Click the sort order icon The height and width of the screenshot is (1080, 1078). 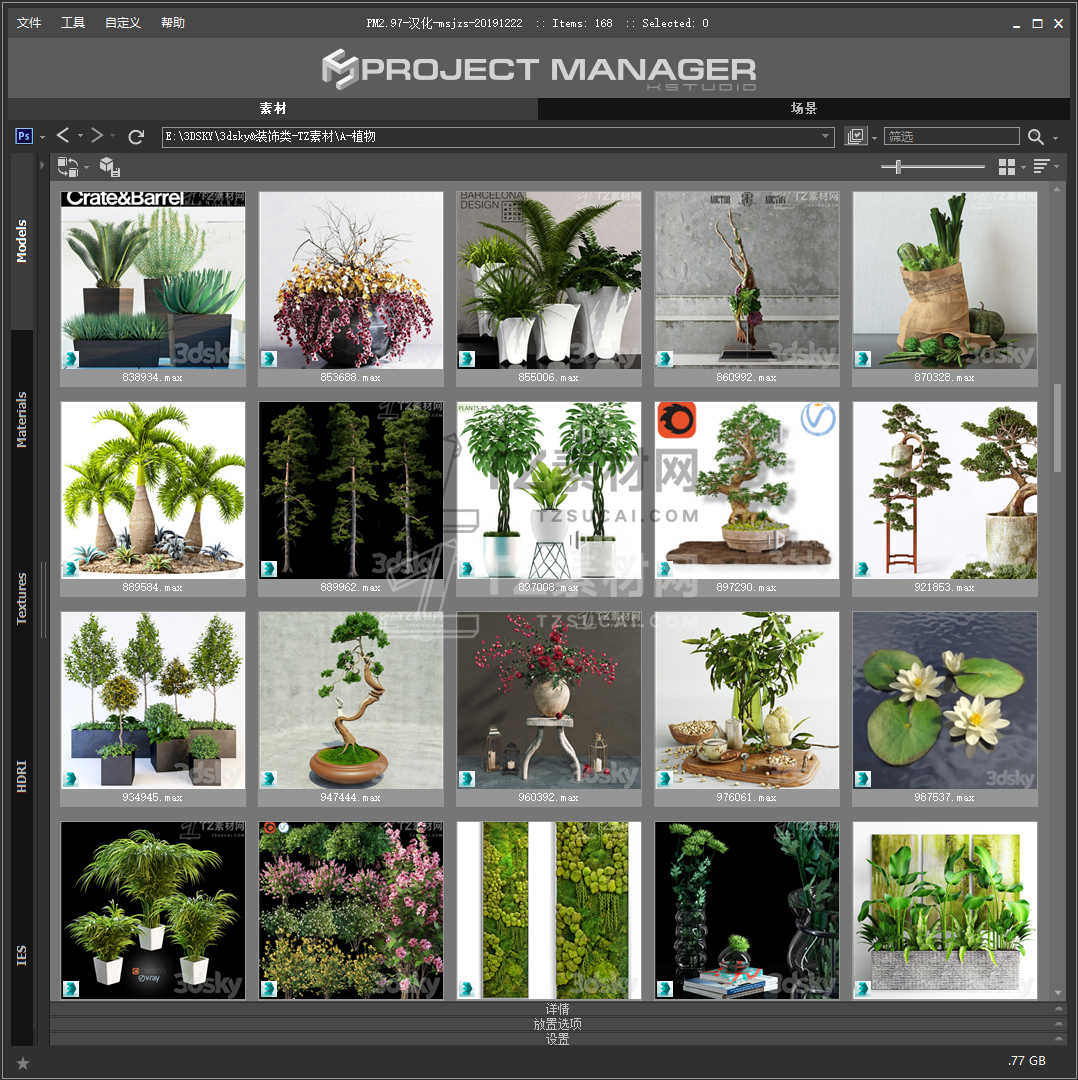point(1041,167)
